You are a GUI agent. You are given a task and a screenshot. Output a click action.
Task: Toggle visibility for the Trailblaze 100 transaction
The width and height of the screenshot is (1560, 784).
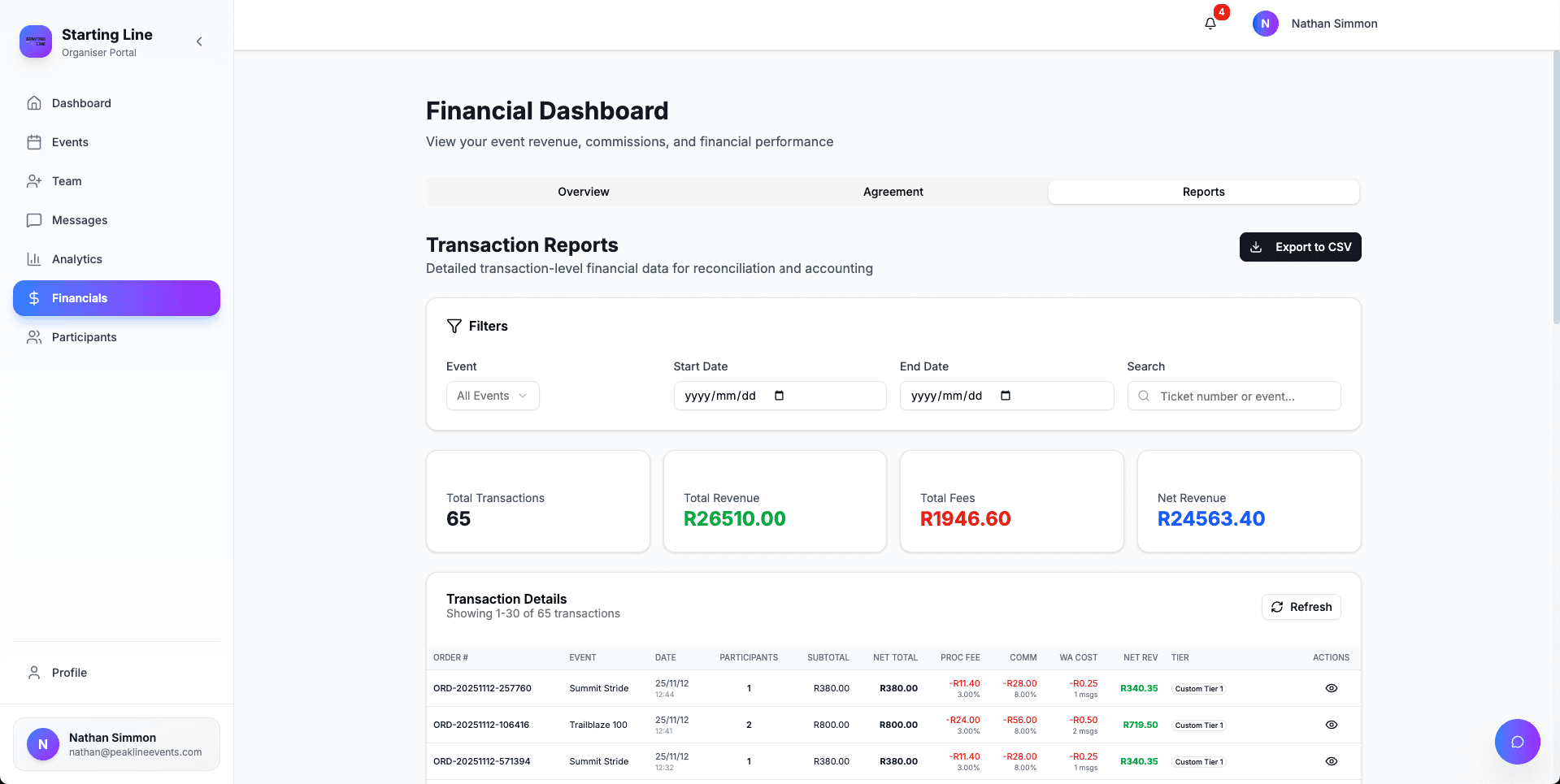(x=1331, y=725)
